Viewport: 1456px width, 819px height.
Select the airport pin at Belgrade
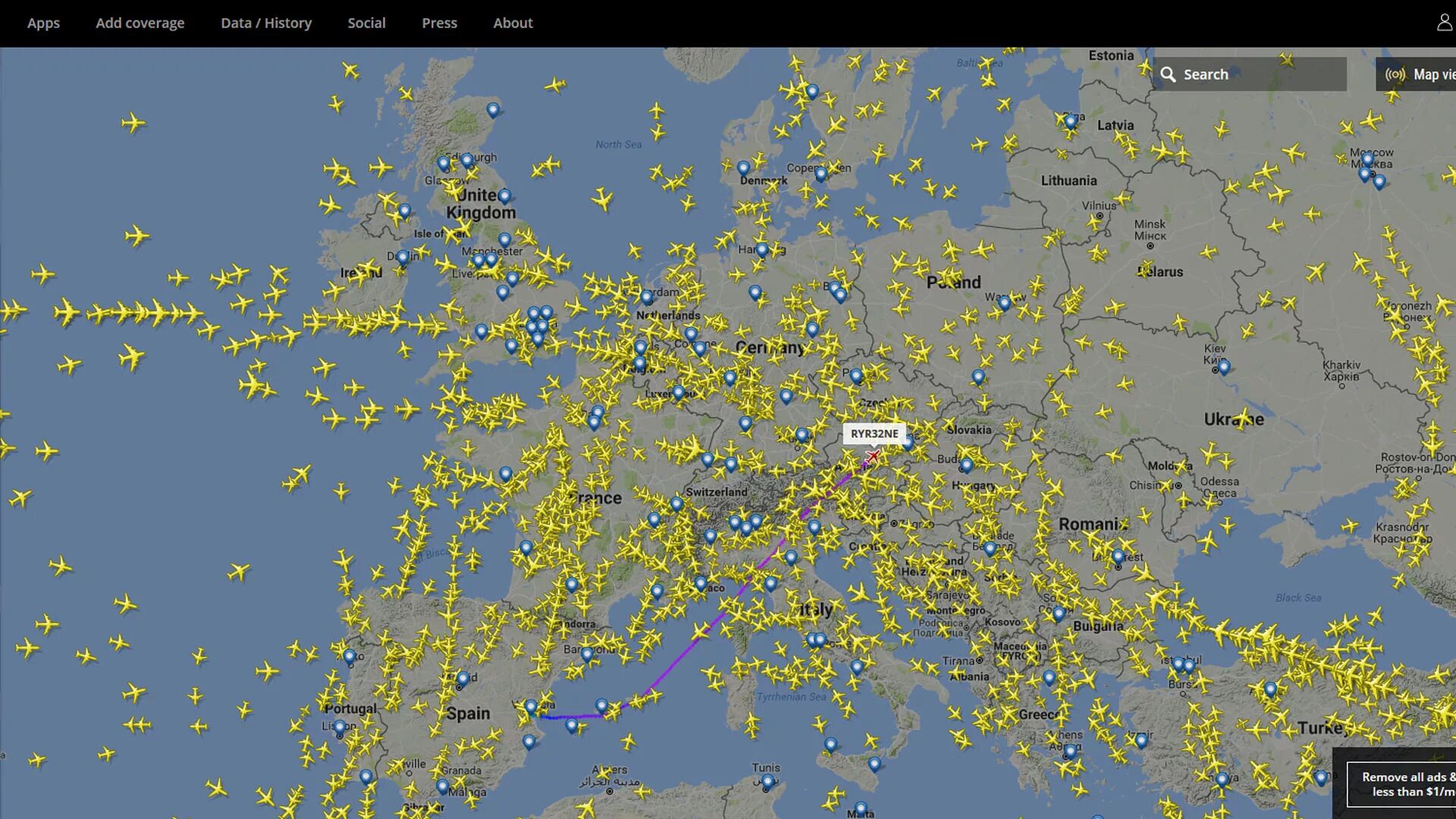[990, 548]
